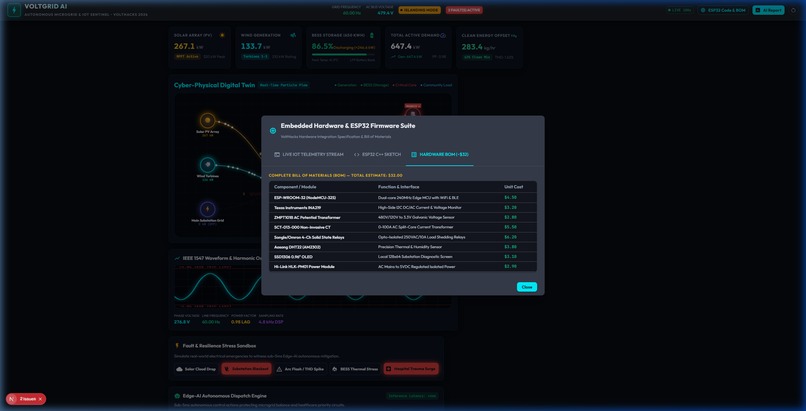Click the Hi-Link HLK-PM01 Power Module row
Screen dimensions: 806x411
point(402,267)
